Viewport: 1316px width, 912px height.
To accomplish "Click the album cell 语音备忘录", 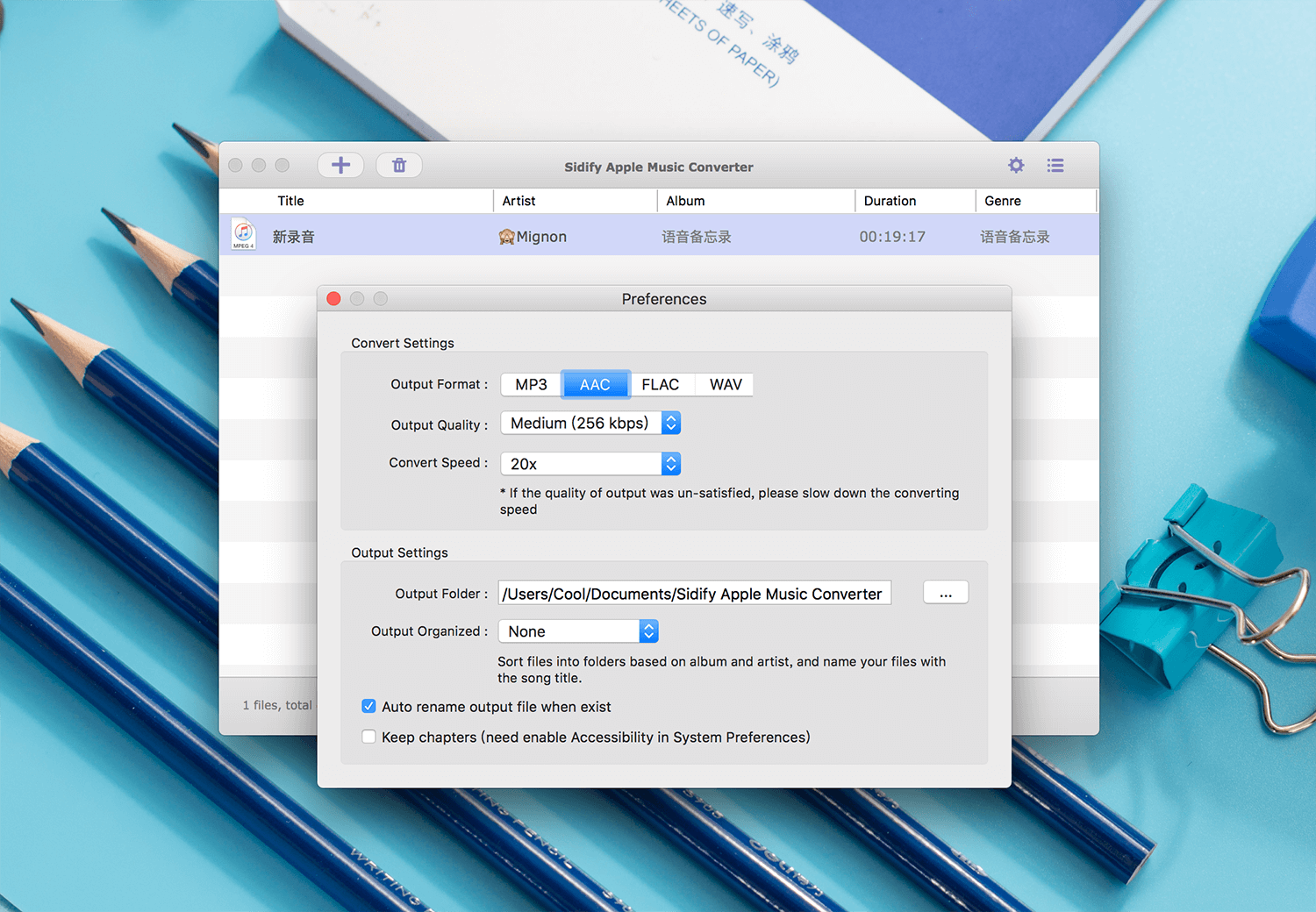I will coord(697,237).
